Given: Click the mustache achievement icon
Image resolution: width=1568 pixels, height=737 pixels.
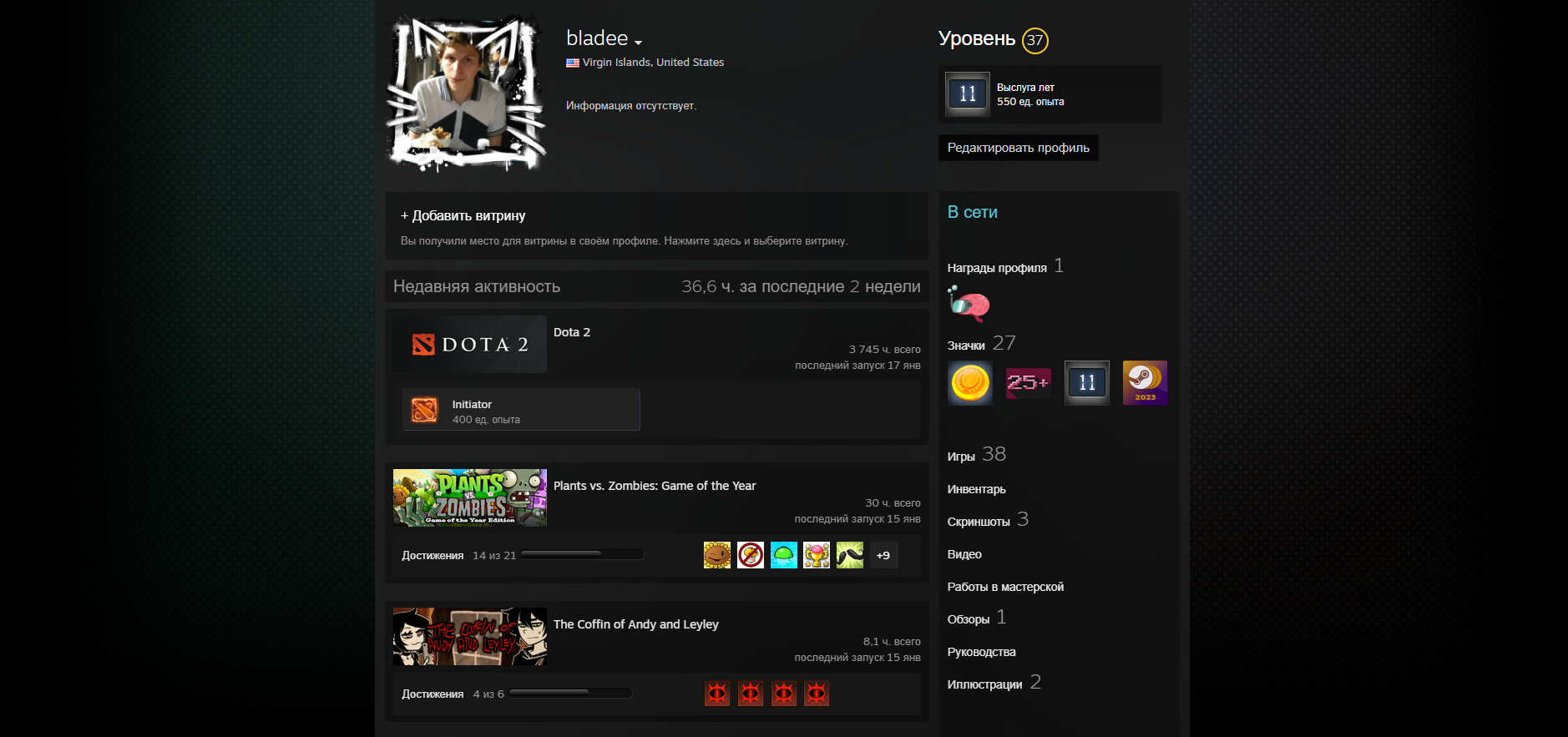Looking at the screenshot, I should pos(850,555).
